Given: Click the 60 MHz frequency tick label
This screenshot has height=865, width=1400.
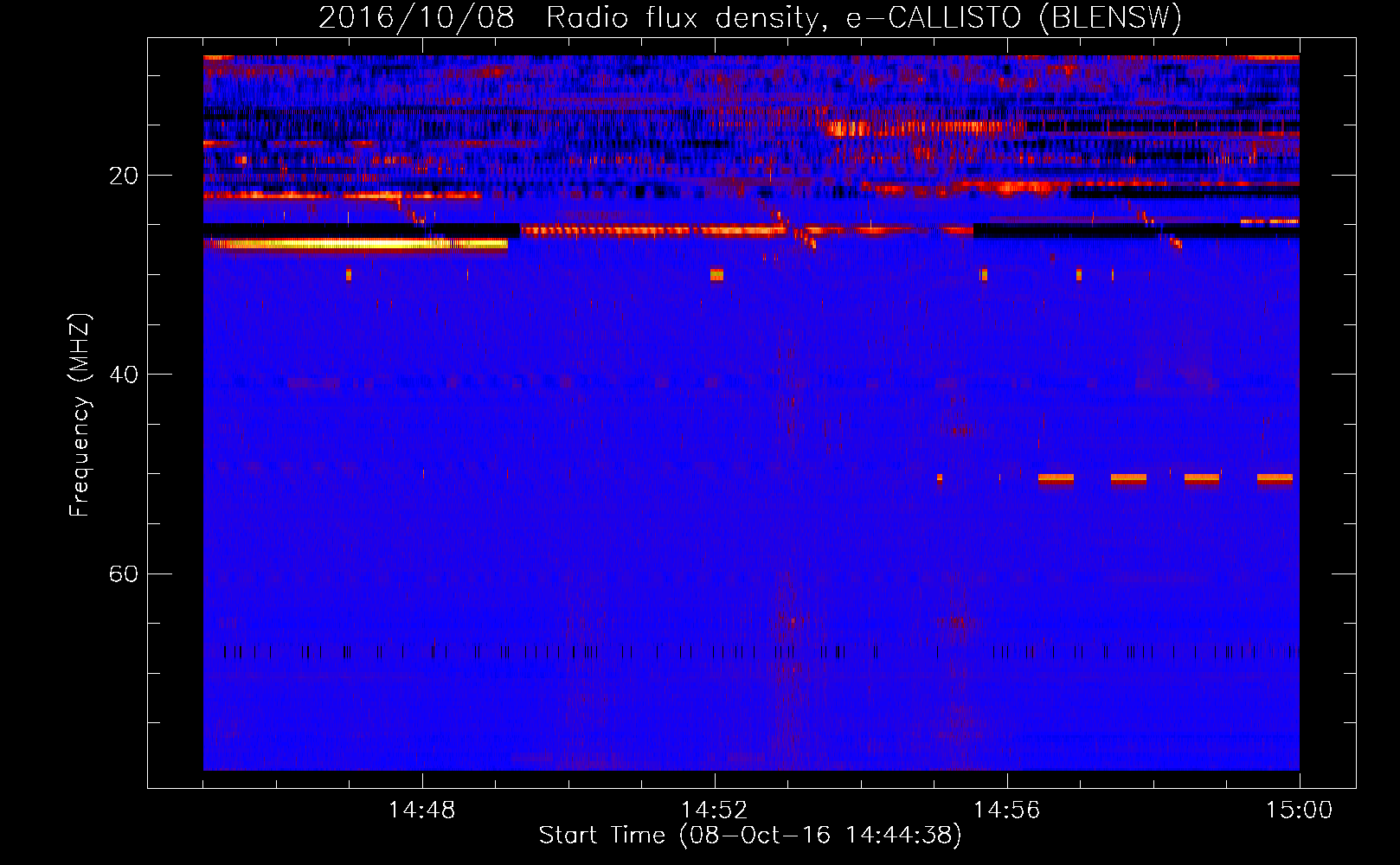Looking at the screenshot, I should (x=123, y=573).
